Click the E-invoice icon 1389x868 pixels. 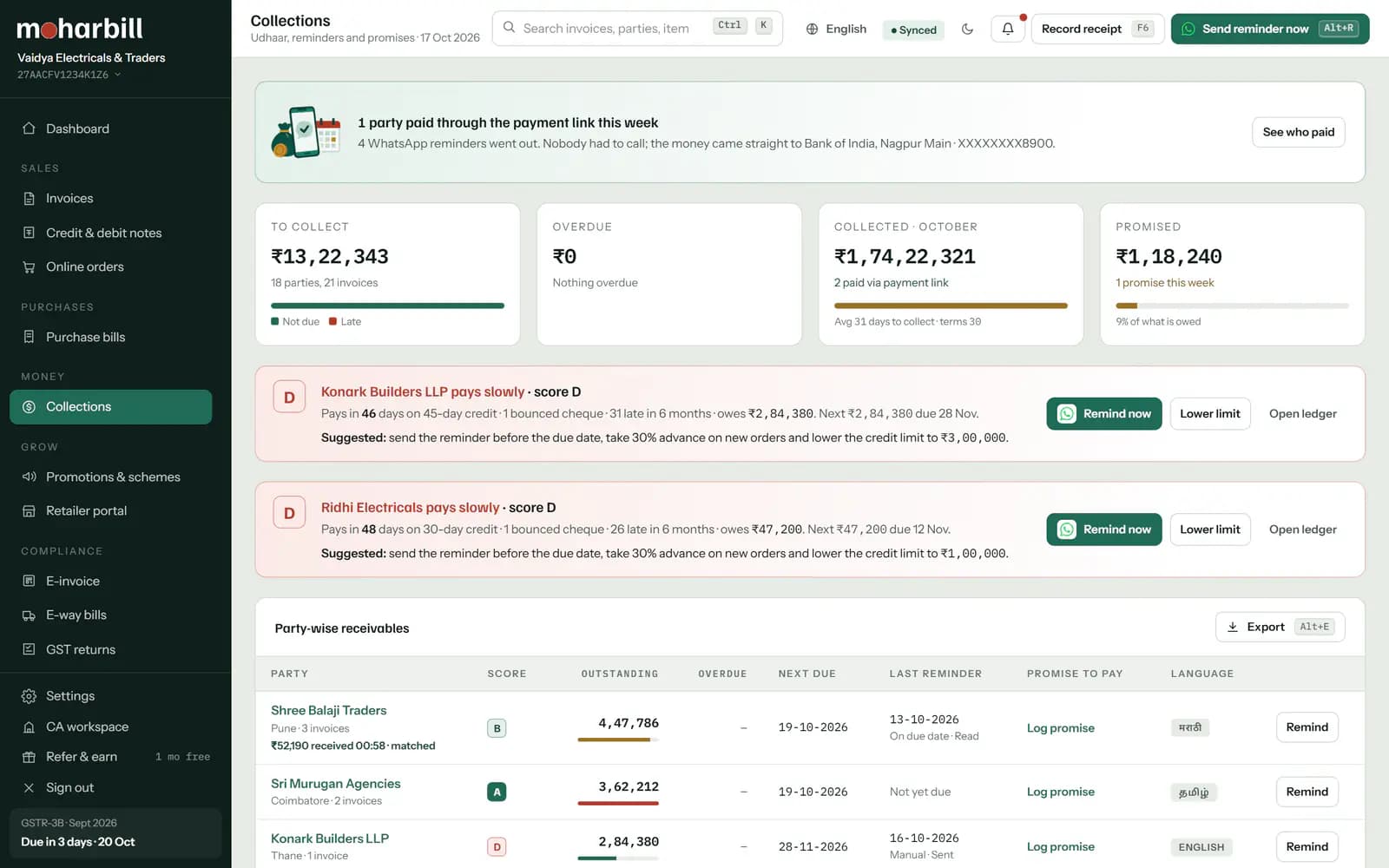[x=29, y=581]
